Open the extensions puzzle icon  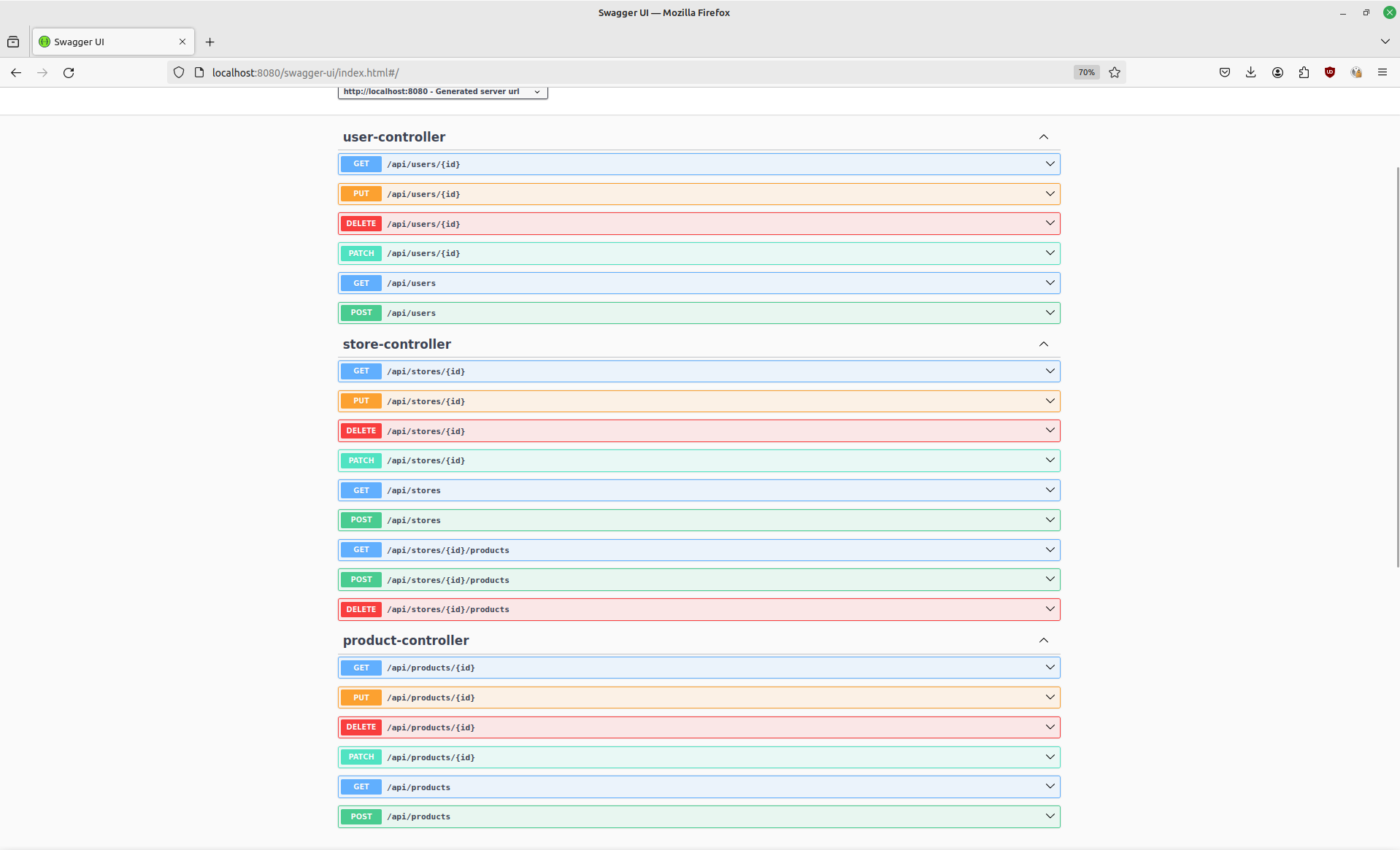pos(1304,72)
